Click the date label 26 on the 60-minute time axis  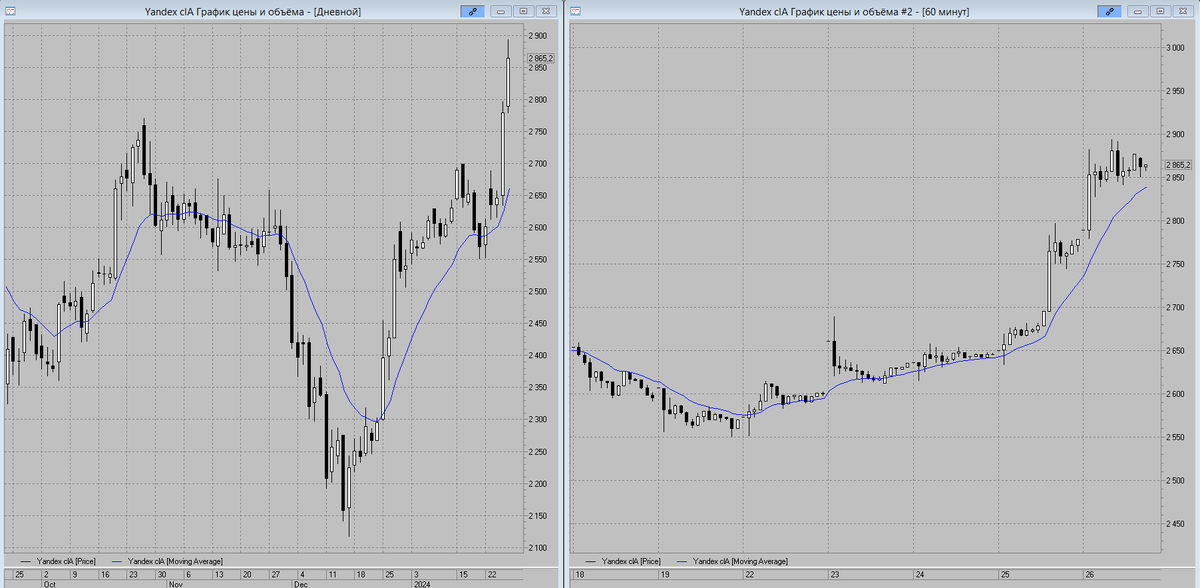(x=1089, y=575)
